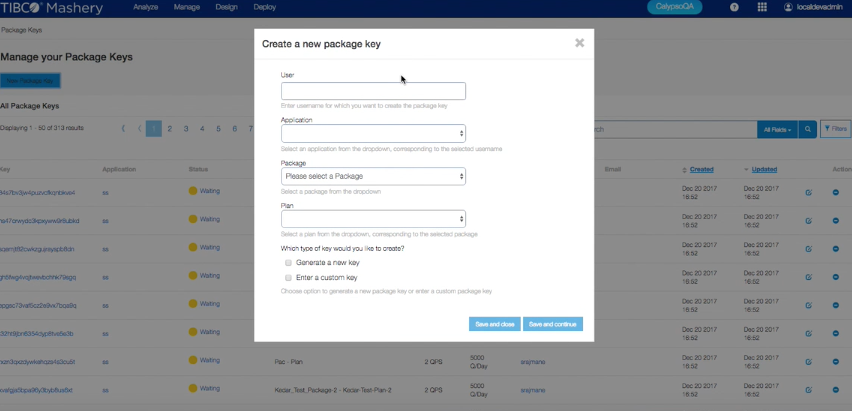Screen dimensions: 852x411
Task: Open the Please select a Package dropdown
Action: click(x=373, y=176)
